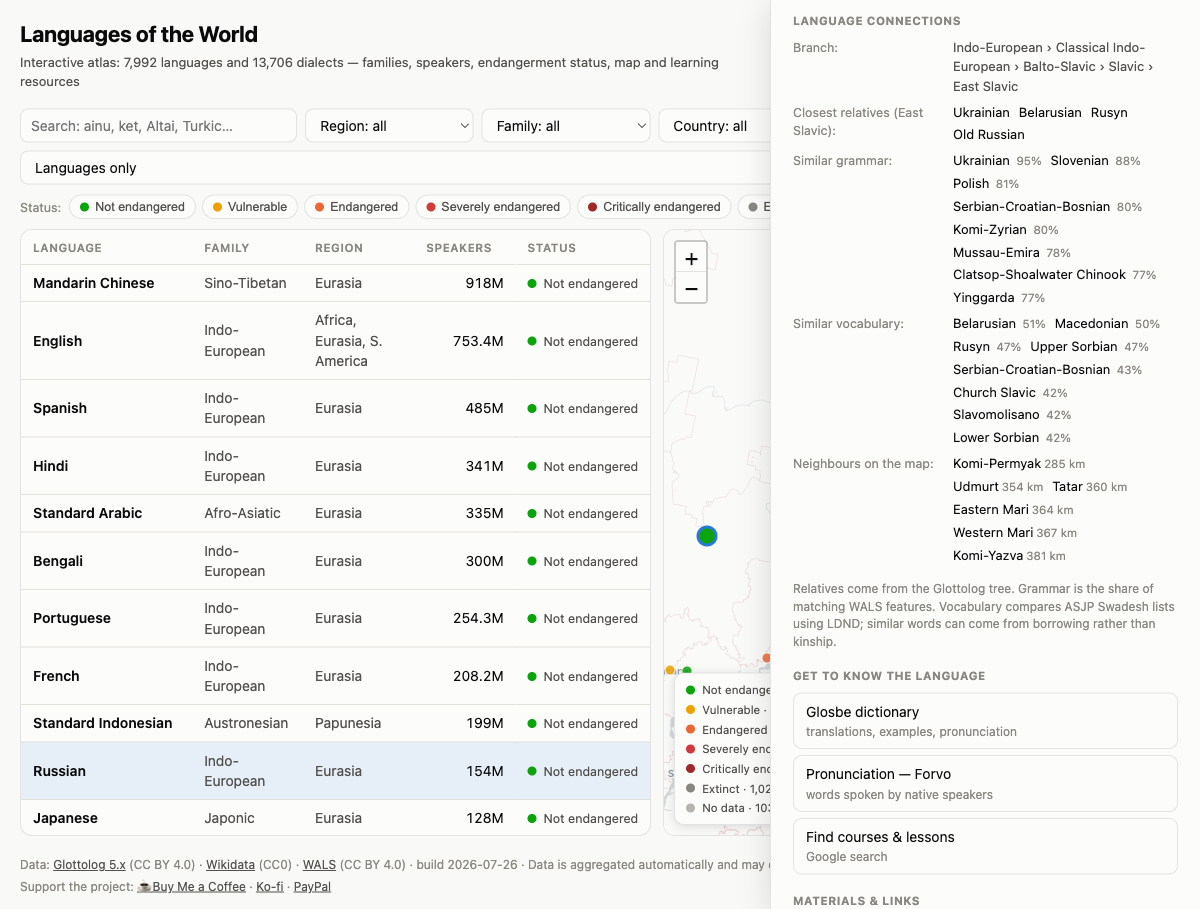Screen dimensions: 1200x909
Task: Toggle Endangered status filter
Action: (357, 207)
